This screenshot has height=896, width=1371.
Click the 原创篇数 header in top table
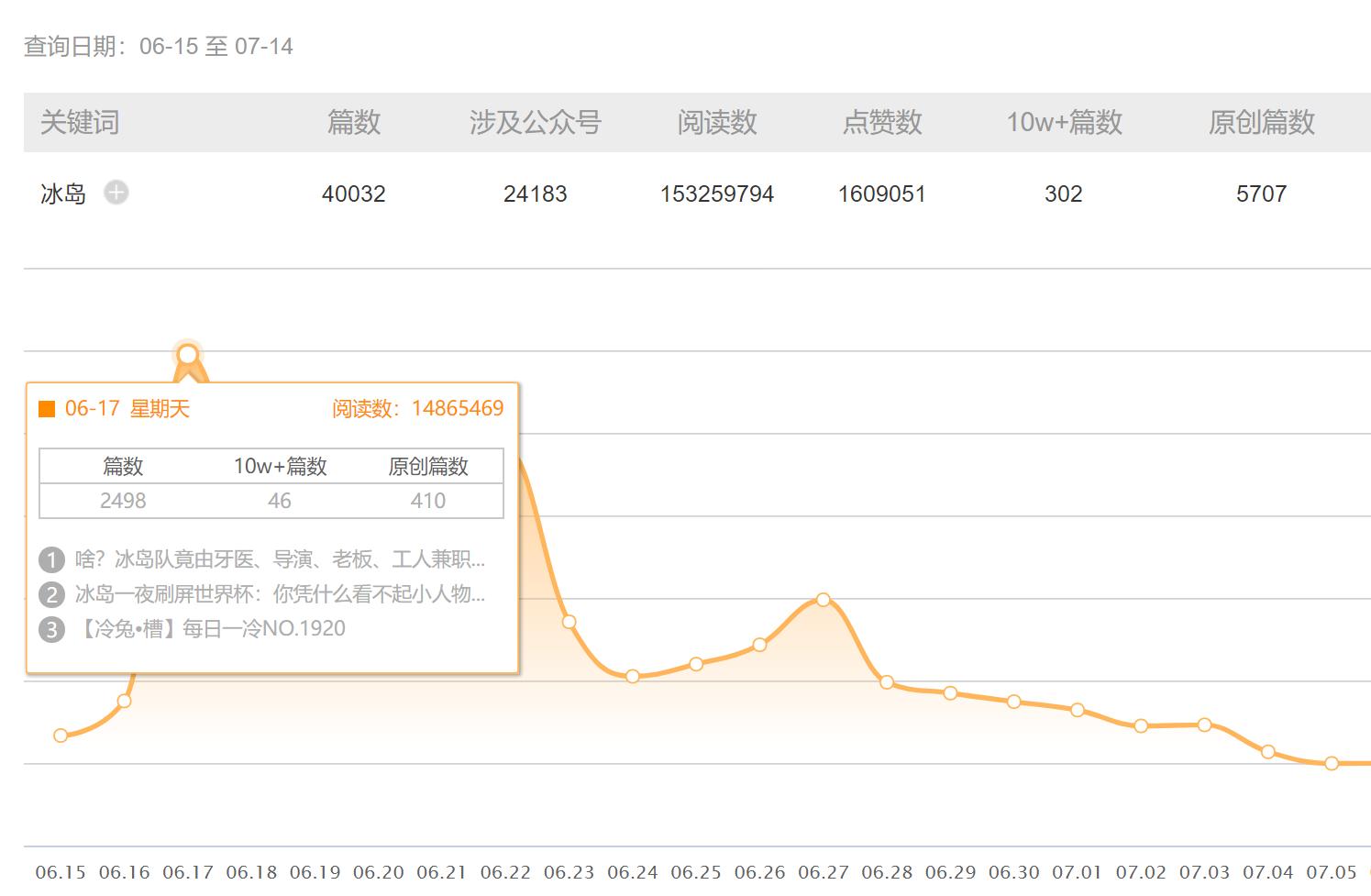click(x=1261, y=122)
